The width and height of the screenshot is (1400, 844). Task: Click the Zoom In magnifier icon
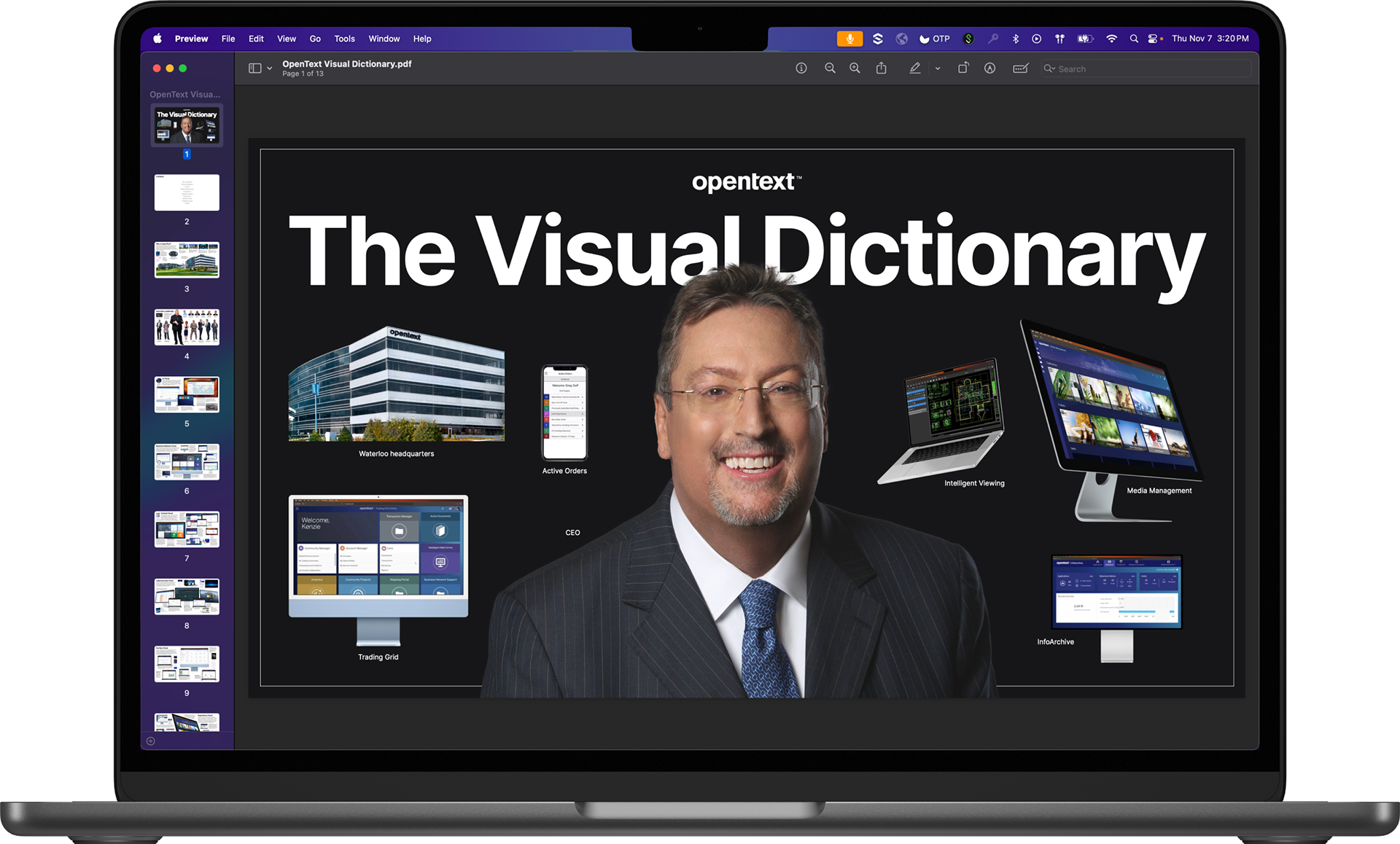coord(855,69)
